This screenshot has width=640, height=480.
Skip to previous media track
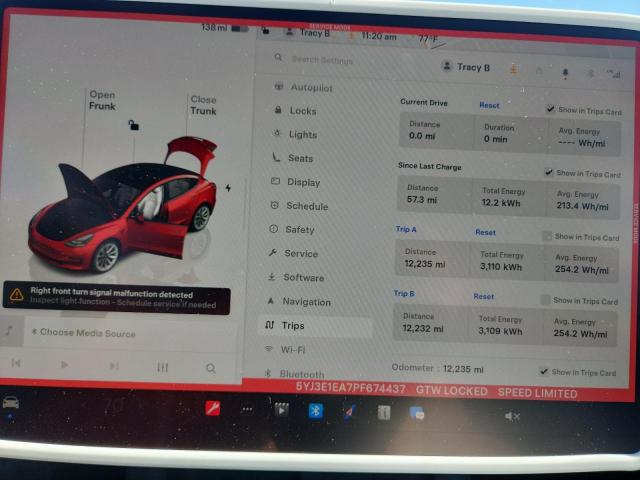pos(16,363)
